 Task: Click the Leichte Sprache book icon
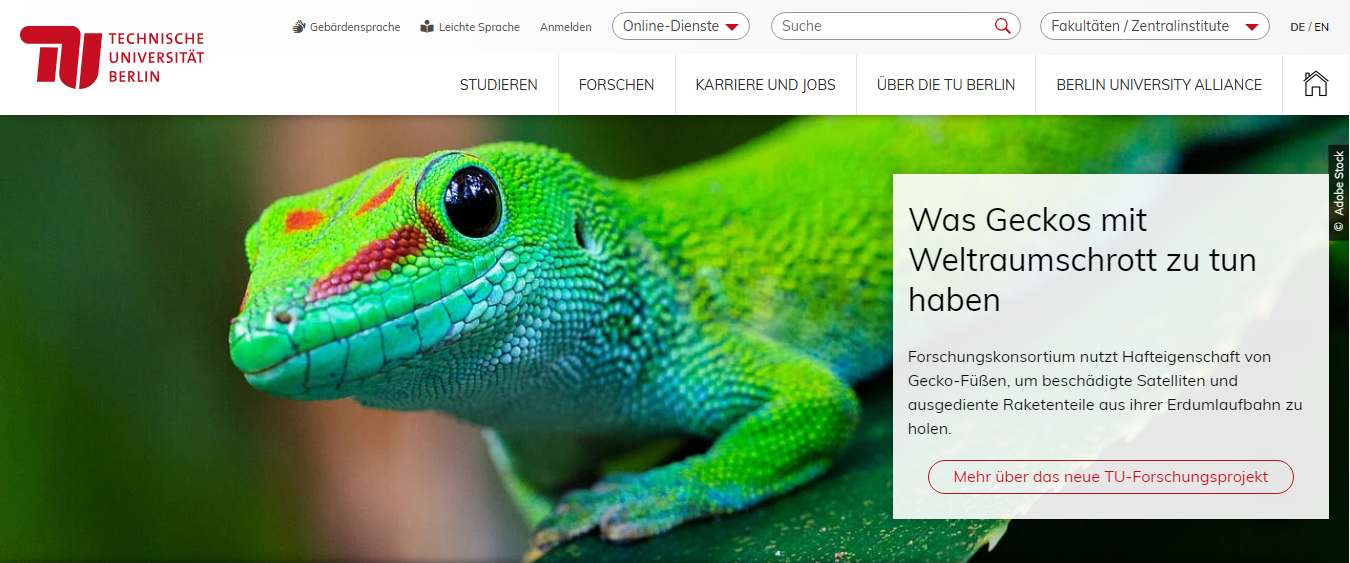[427, 27]
